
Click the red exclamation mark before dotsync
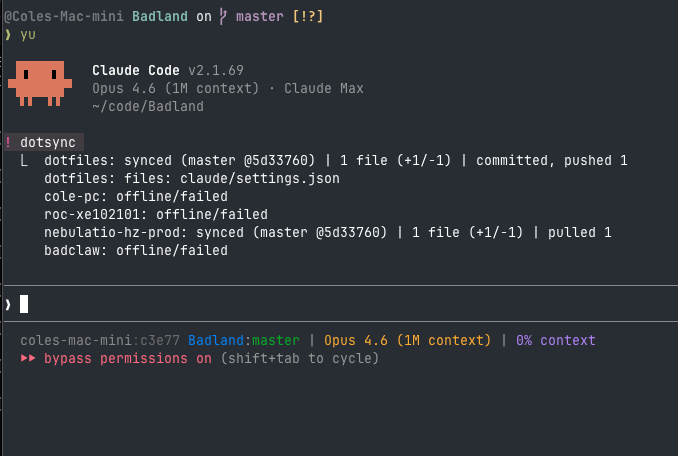[x=8, y=142]
